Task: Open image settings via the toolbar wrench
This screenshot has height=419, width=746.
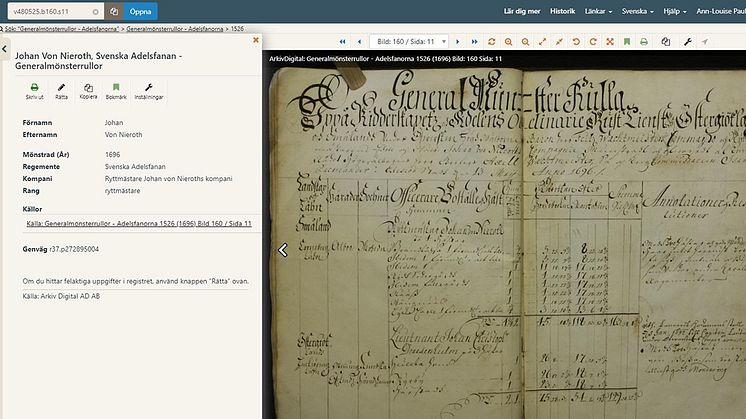Action: [687, 42]
